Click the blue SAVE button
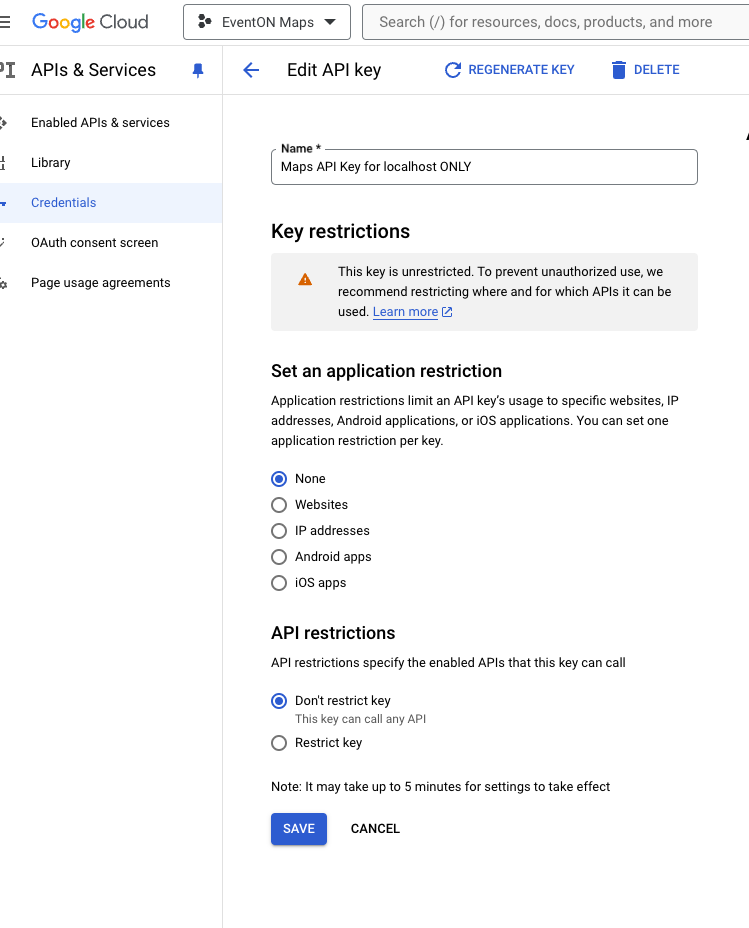749x928 pixels. click(299, 829)
